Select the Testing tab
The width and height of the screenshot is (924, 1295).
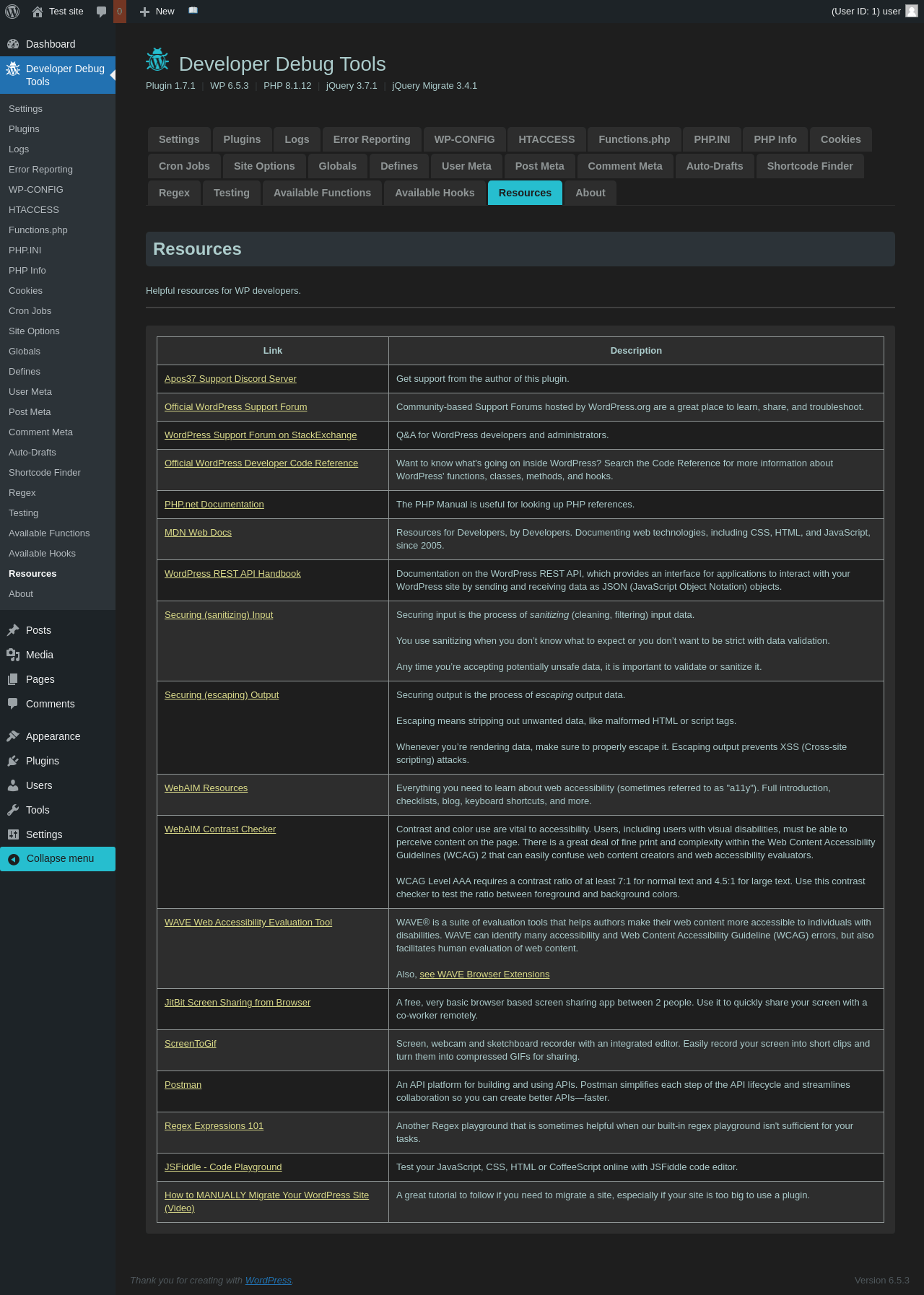click(x=232, y=193)
